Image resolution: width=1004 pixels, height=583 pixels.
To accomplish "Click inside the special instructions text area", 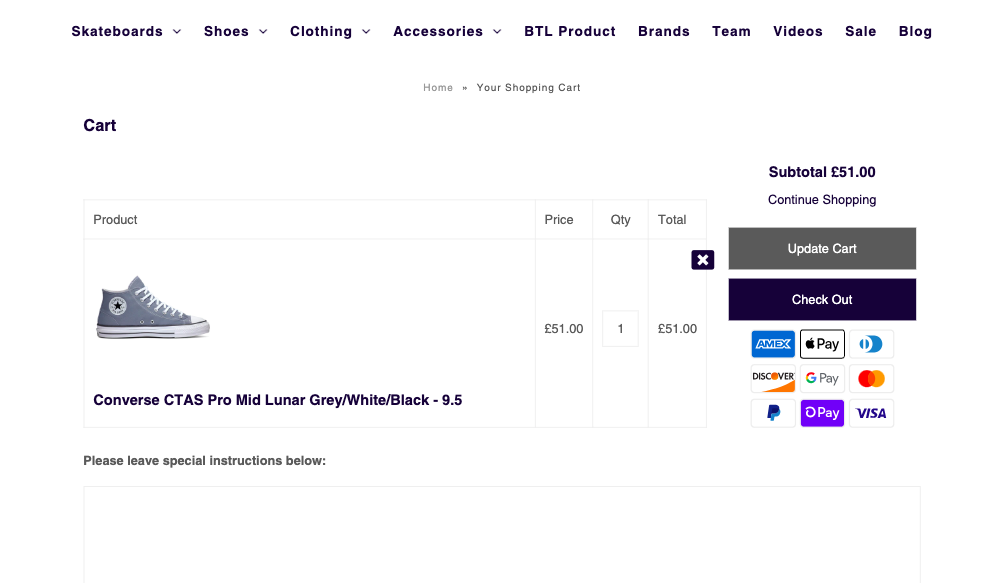I will click(502, 534).
